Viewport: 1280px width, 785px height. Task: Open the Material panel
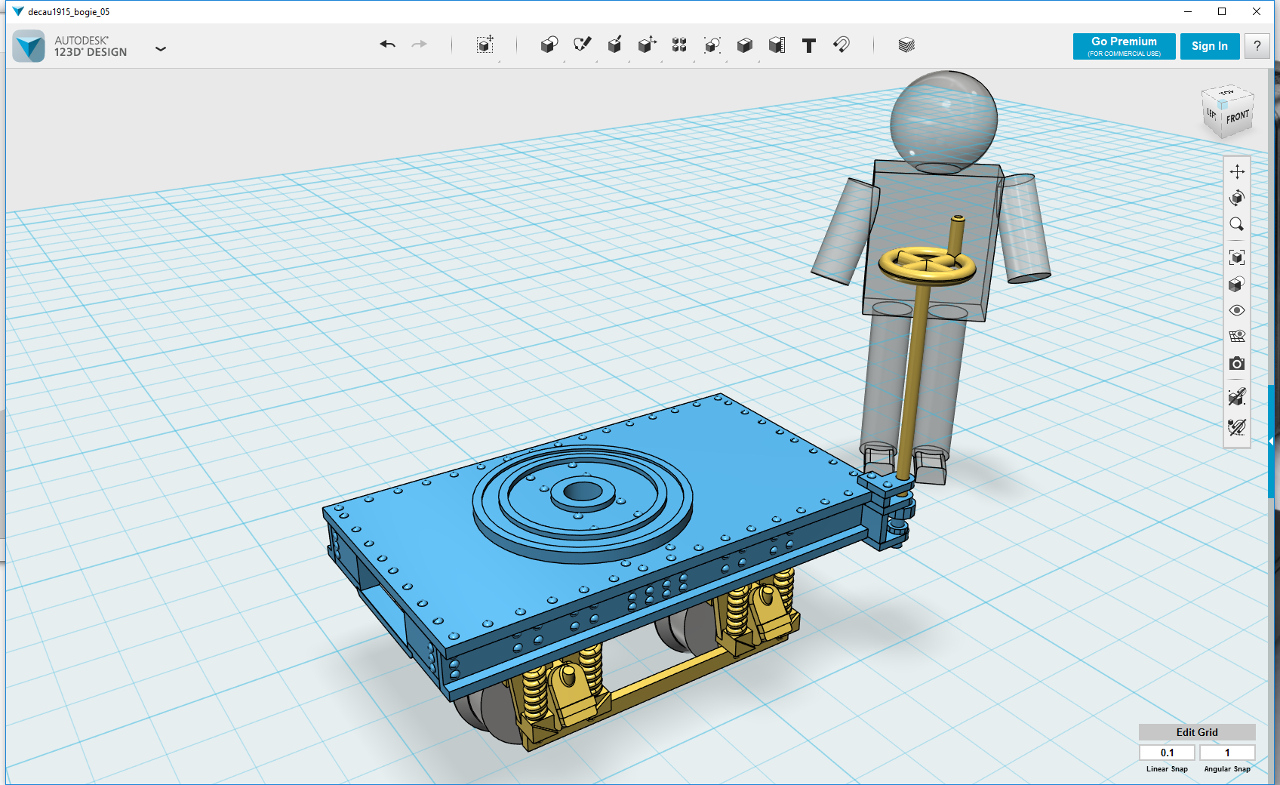click(906, 45)
